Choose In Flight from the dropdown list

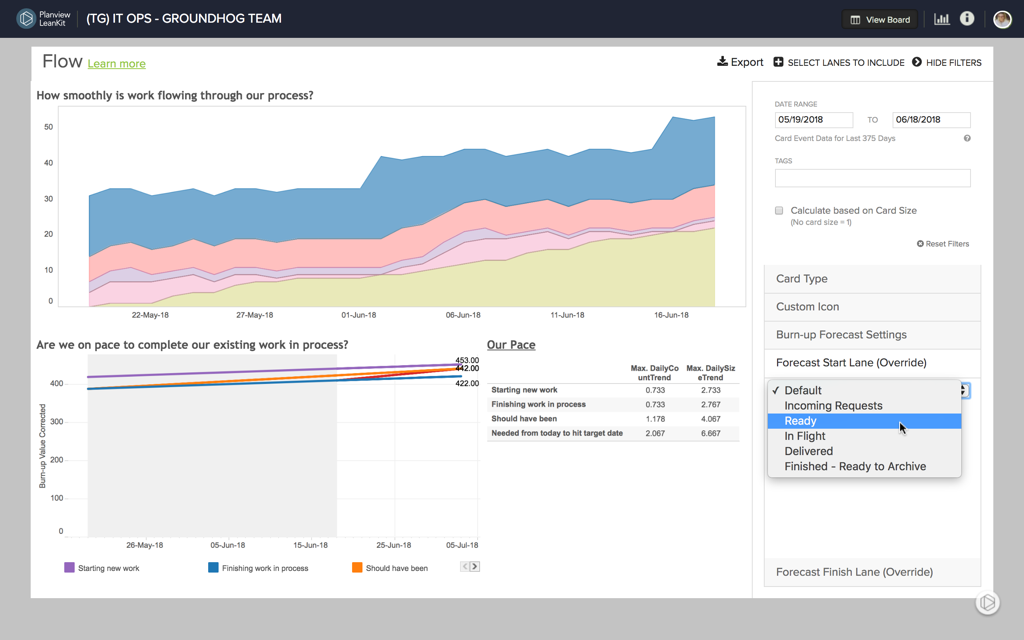tap(805, 436)
